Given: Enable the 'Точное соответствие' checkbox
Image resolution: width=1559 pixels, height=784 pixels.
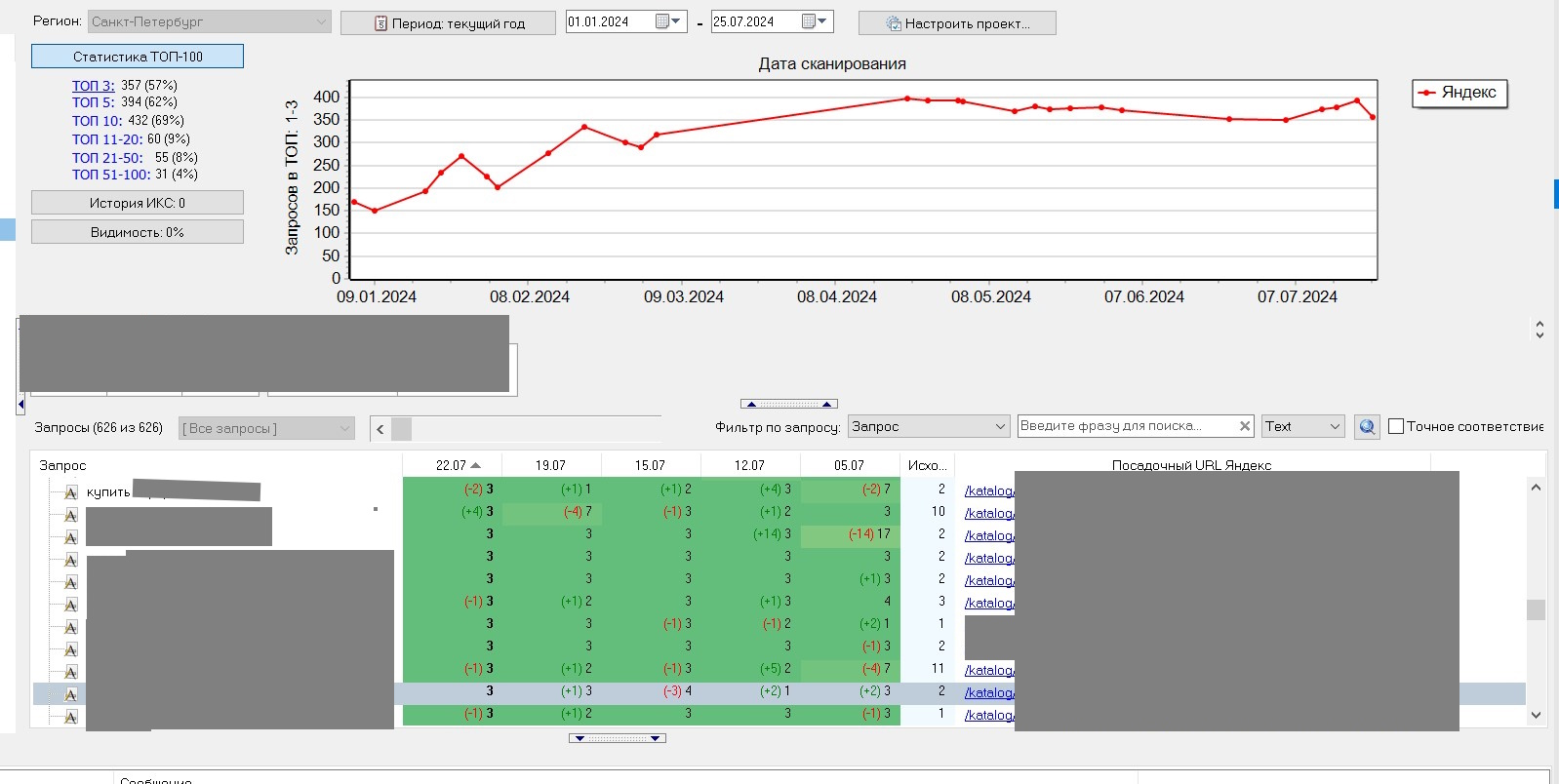Looking at the screenshot, I should pyautogui.click(x=1396, y=426).
